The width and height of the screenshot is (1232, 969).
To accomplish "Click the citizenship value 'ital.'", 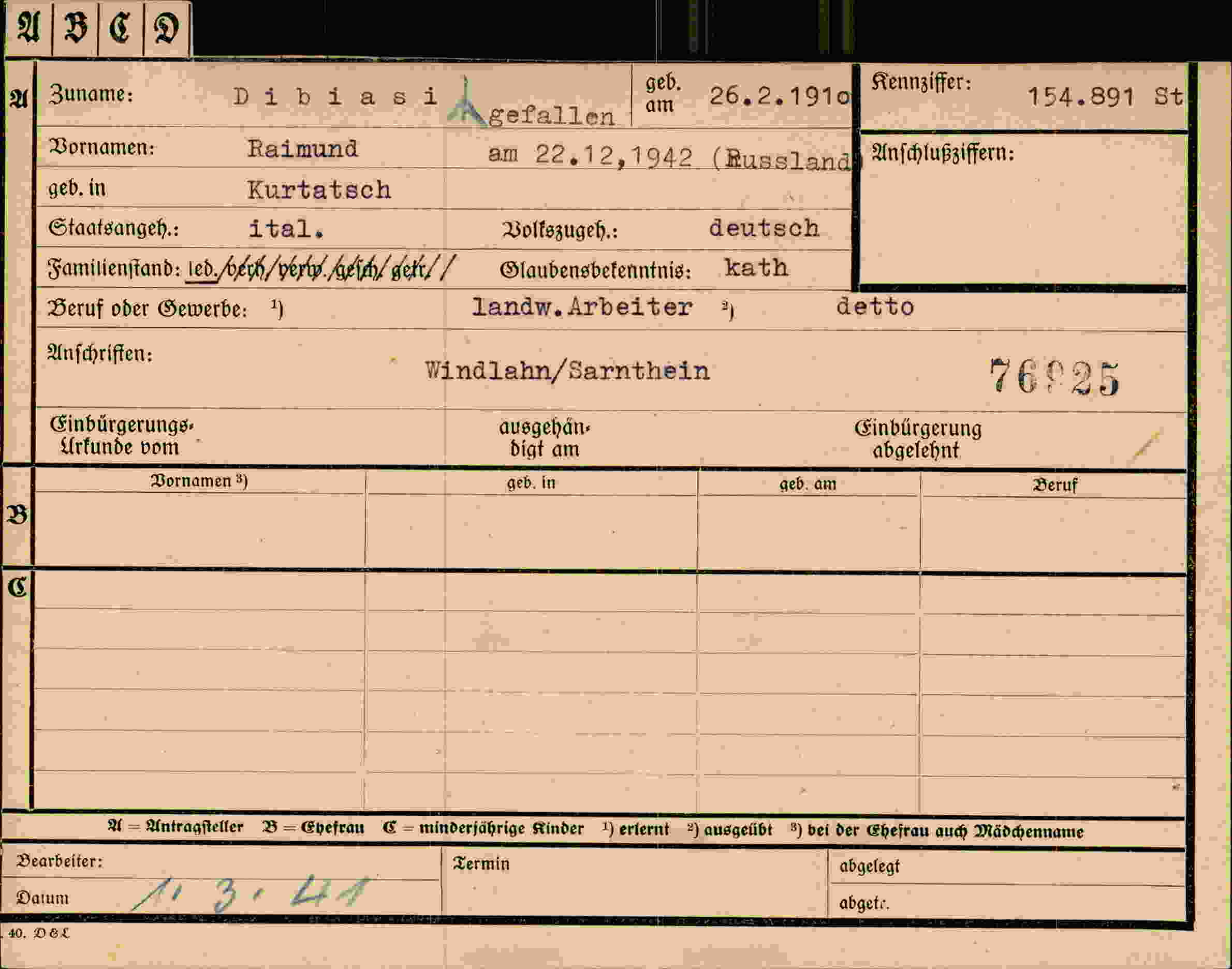I will [x=287, y=229].
